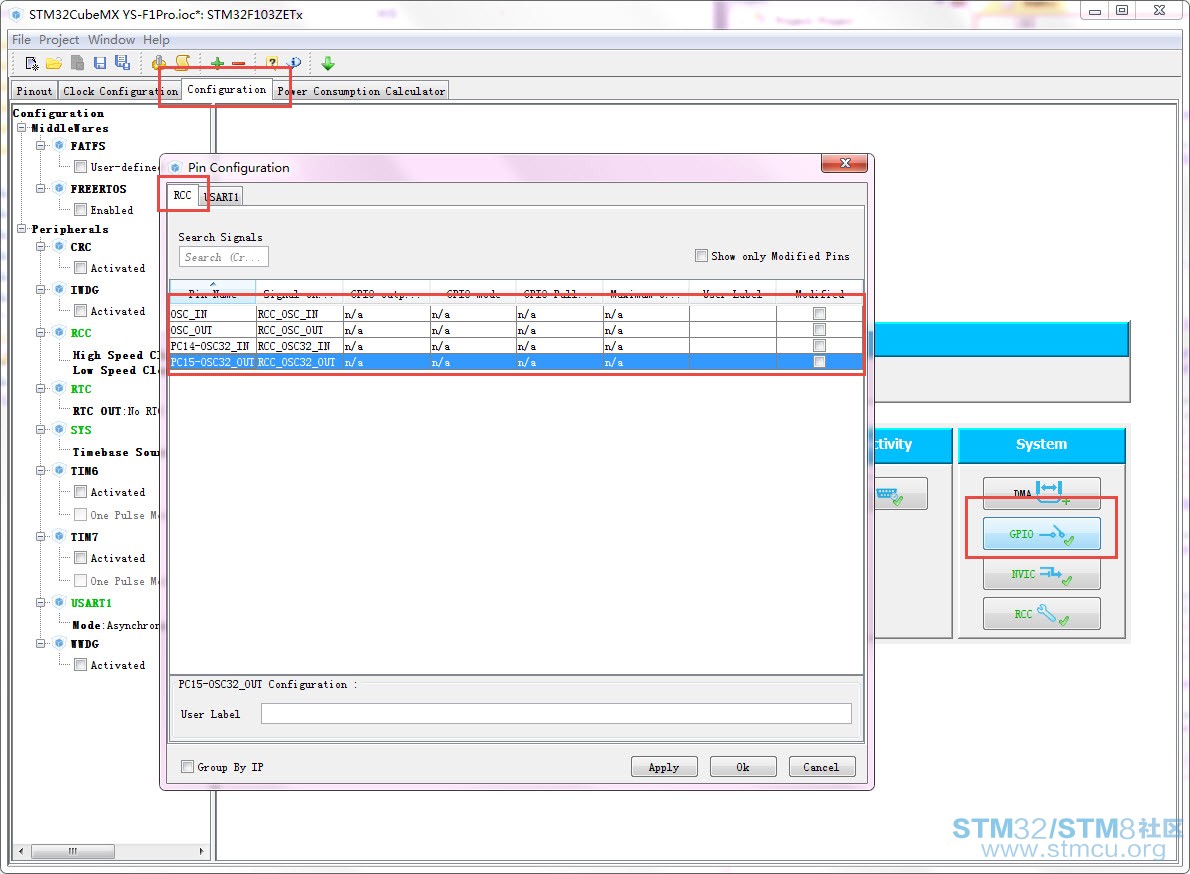Activate the IWDG peripheral checkbox
The image size is (1190, 874).
[x=80, y=311]
